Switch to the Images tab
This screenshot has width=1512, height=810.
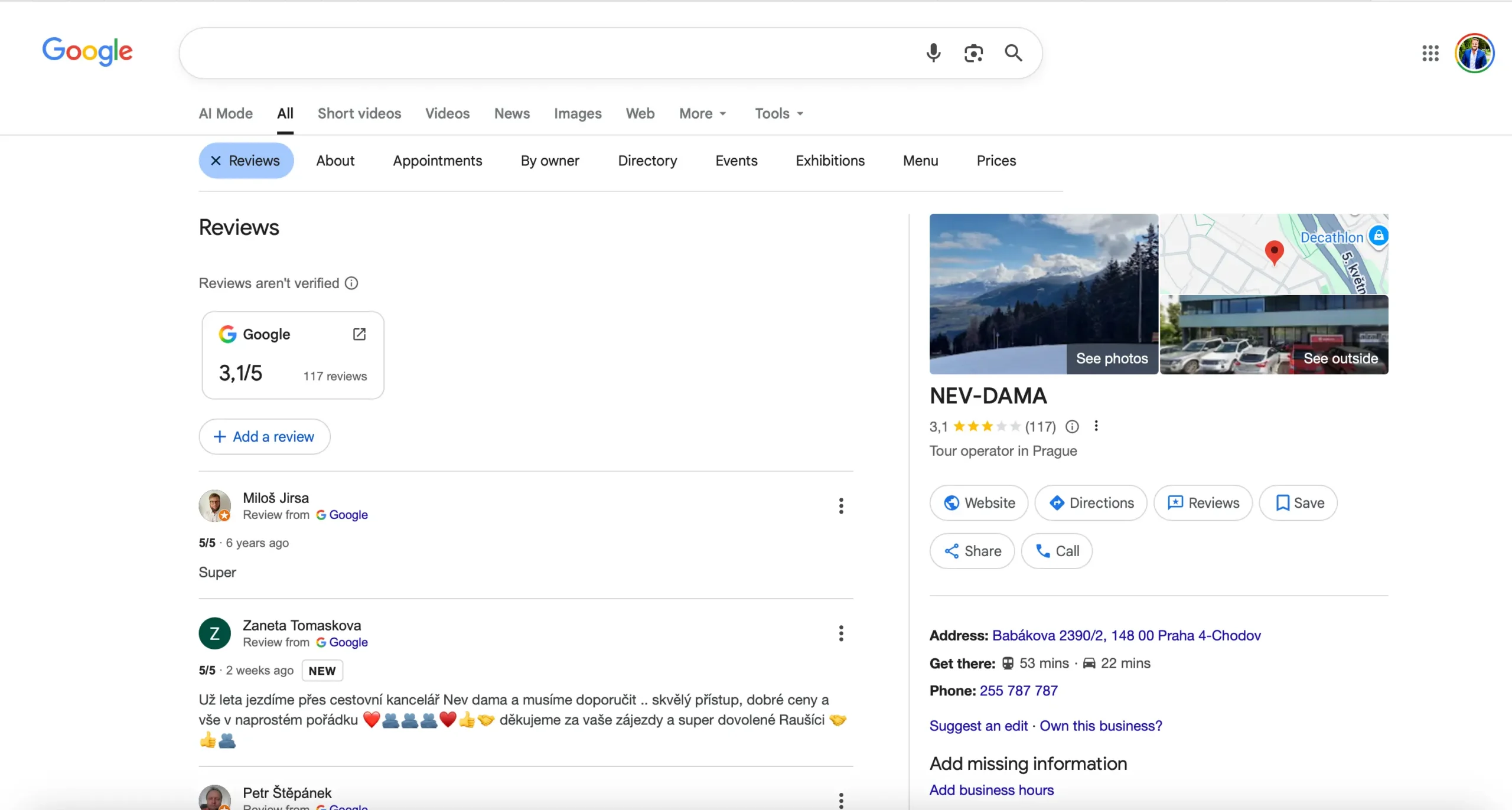(x=577, y=113)
